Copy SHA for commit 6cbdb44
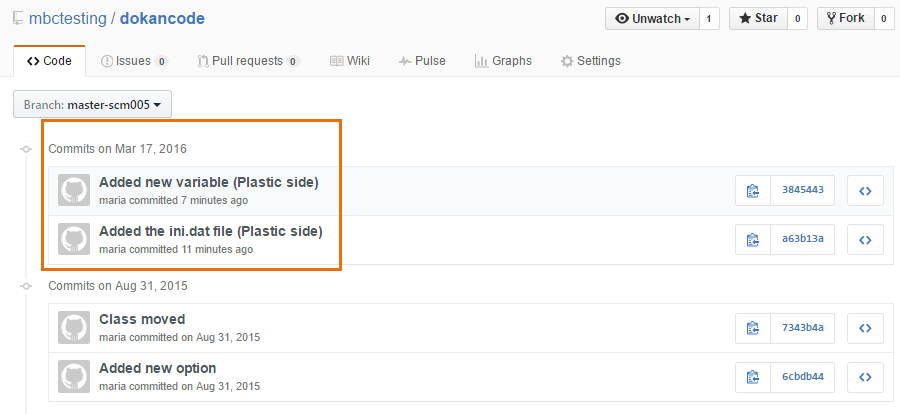 point(752,376)
